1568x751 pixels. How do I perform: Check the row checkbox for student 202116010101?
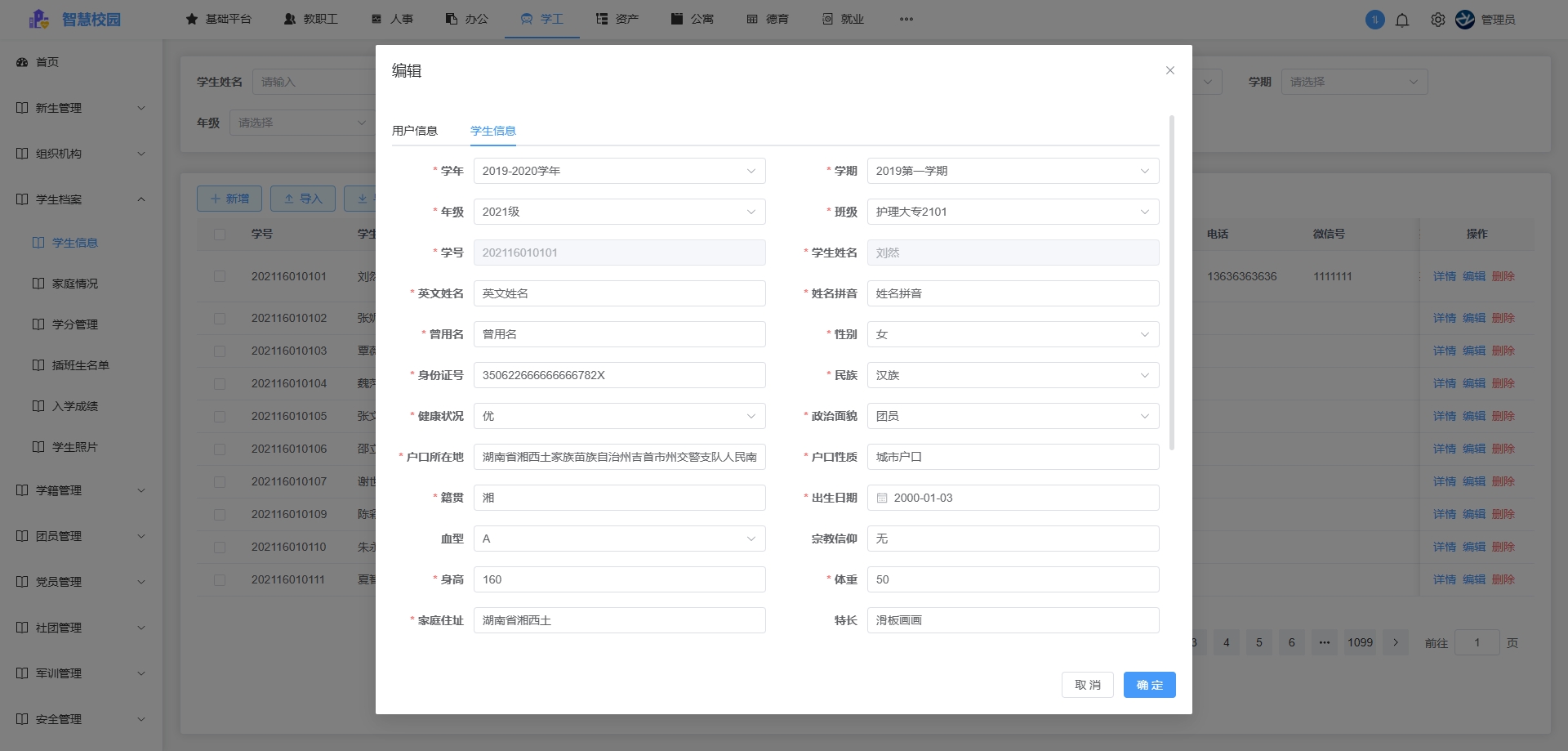[x=220, y=276]
